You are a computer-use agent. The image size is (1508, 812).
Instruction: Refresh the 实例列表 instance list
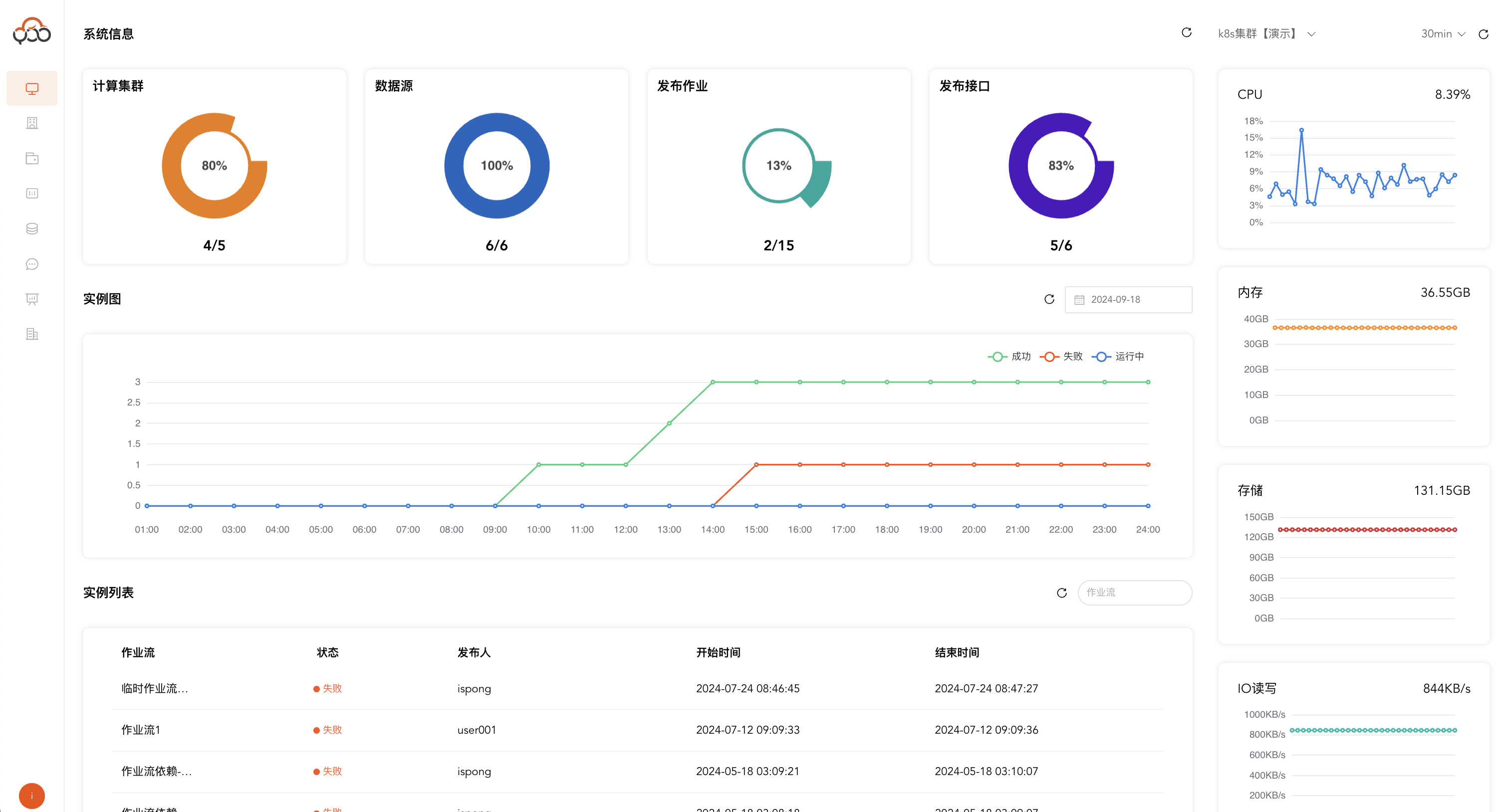click(1061, 593)
